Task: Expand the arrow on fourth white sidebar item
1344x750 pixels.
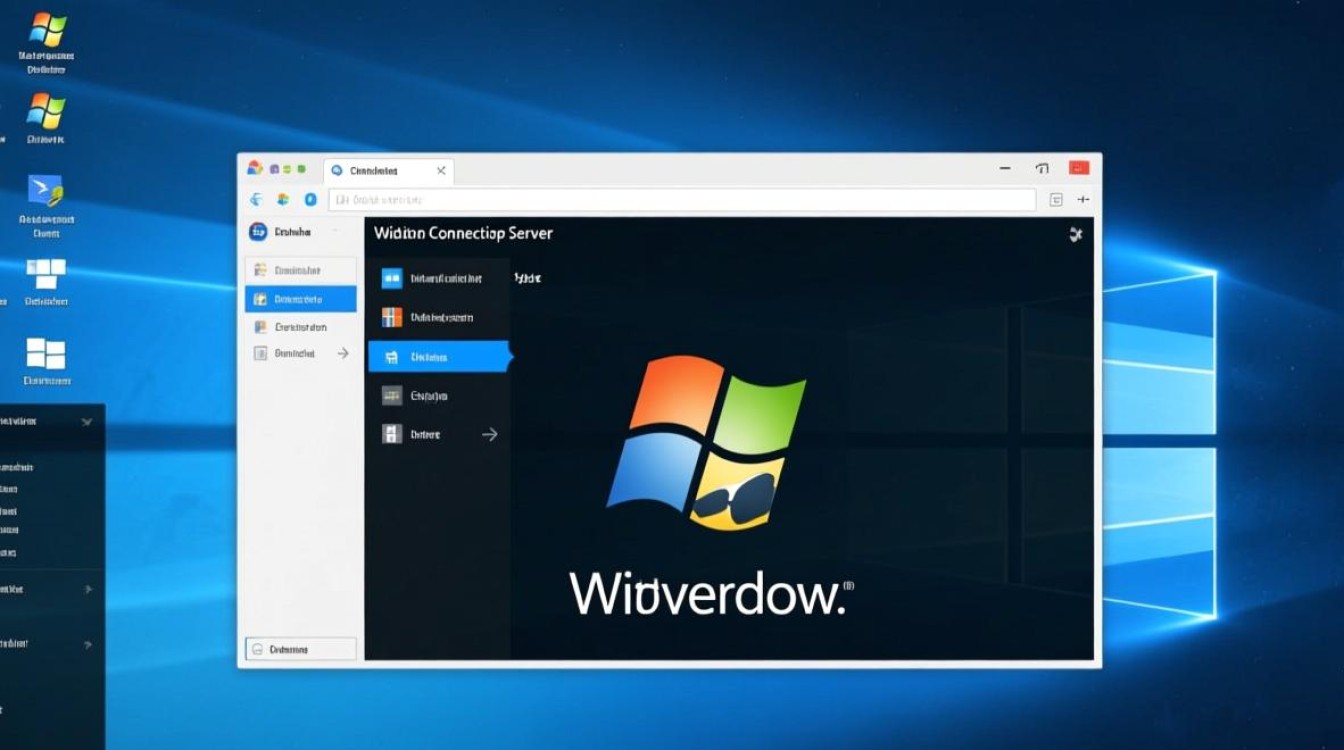Action: tap(343, 353)
